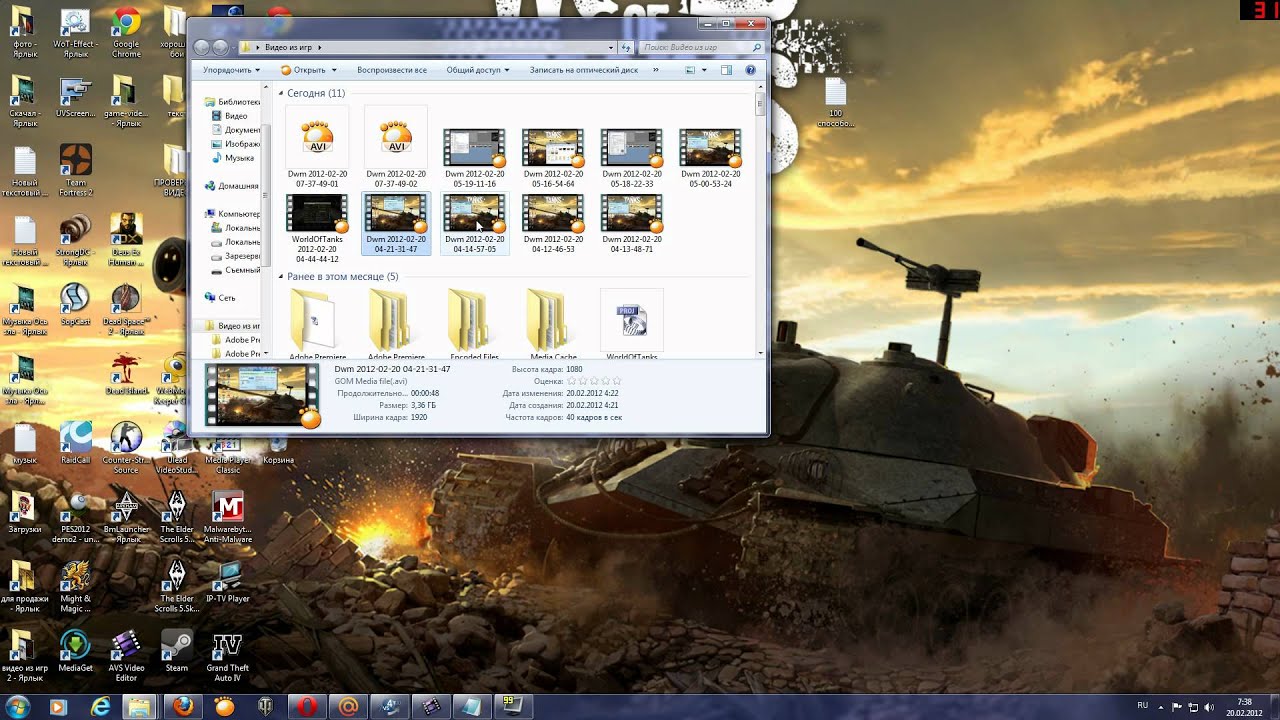Click the taskbar clock showing 7:38
Screen dimensions: 1280x720
pyautogui.click(x=1244, y=707)
